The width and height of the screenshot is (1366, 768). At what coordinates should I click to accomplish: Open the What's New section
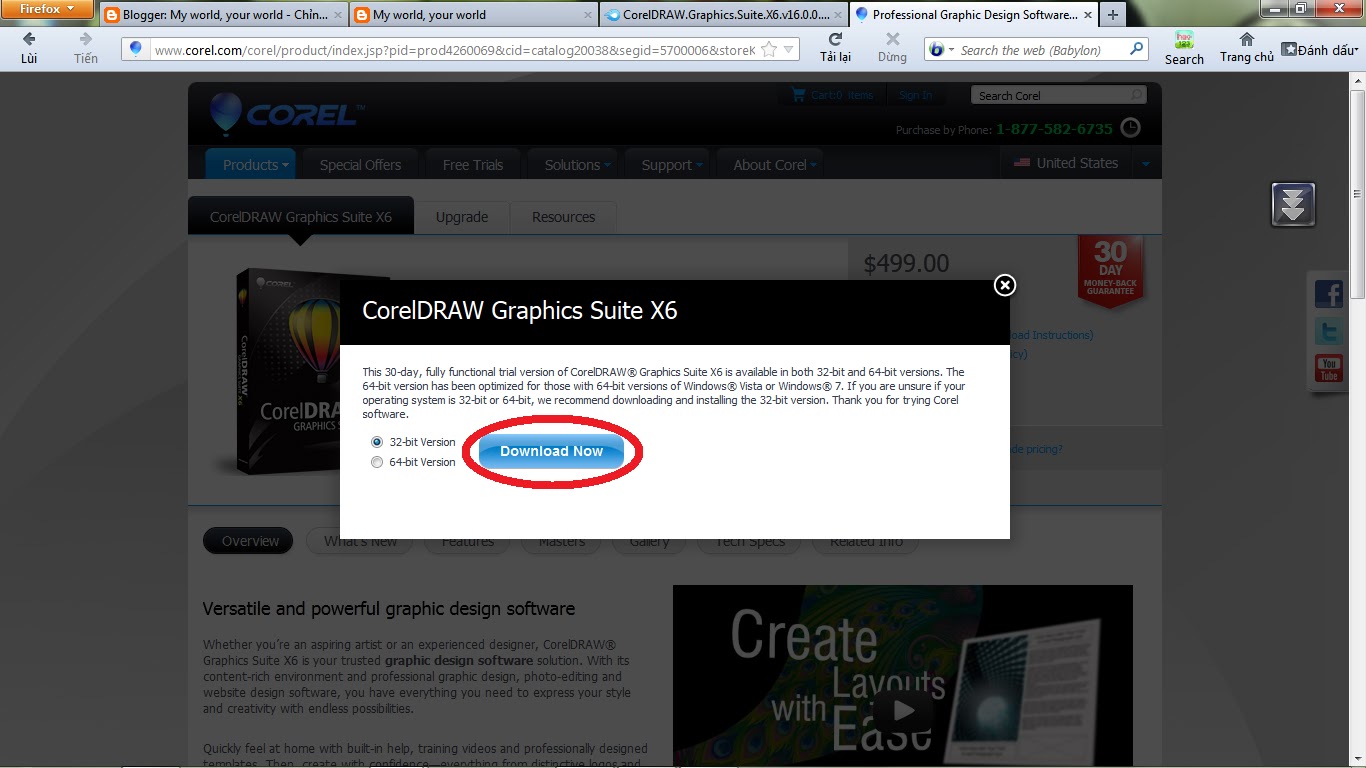click(361, 541)
